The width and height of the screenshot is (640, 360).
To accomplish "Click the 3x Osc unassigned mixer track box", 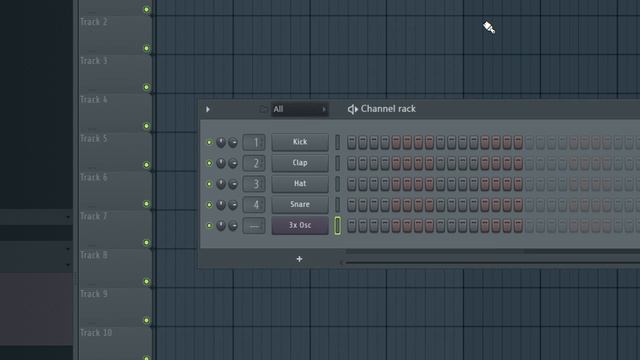I will tap(254, 226).
